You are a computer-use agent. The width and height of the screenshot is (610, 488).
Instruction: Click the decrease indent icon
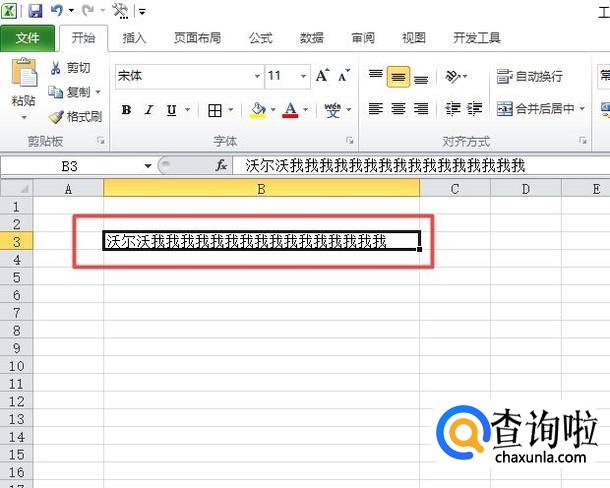[x=453, y=109]
